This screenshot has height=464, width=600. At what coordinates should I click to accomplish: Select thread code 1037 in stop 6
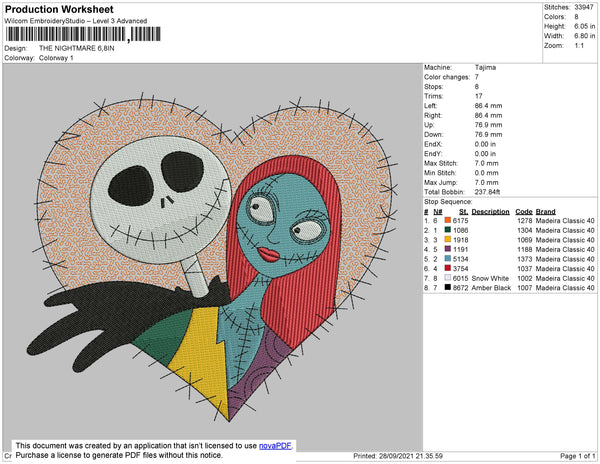tap(525, 269)
